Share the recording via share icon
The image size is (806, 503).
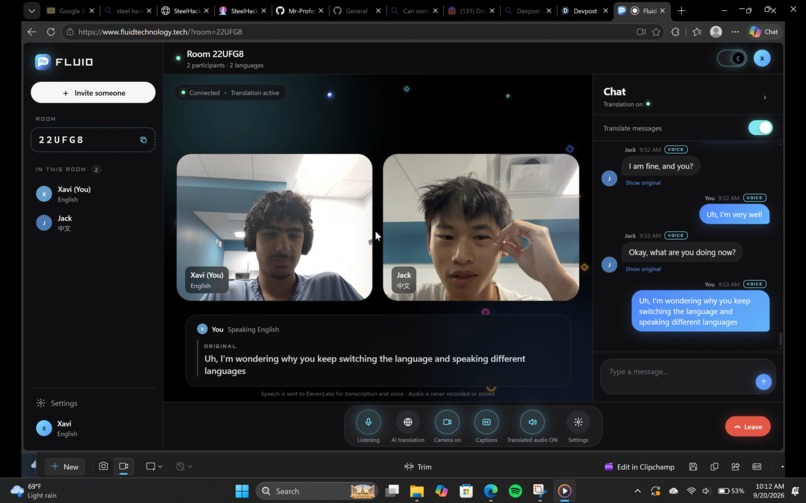735,467
